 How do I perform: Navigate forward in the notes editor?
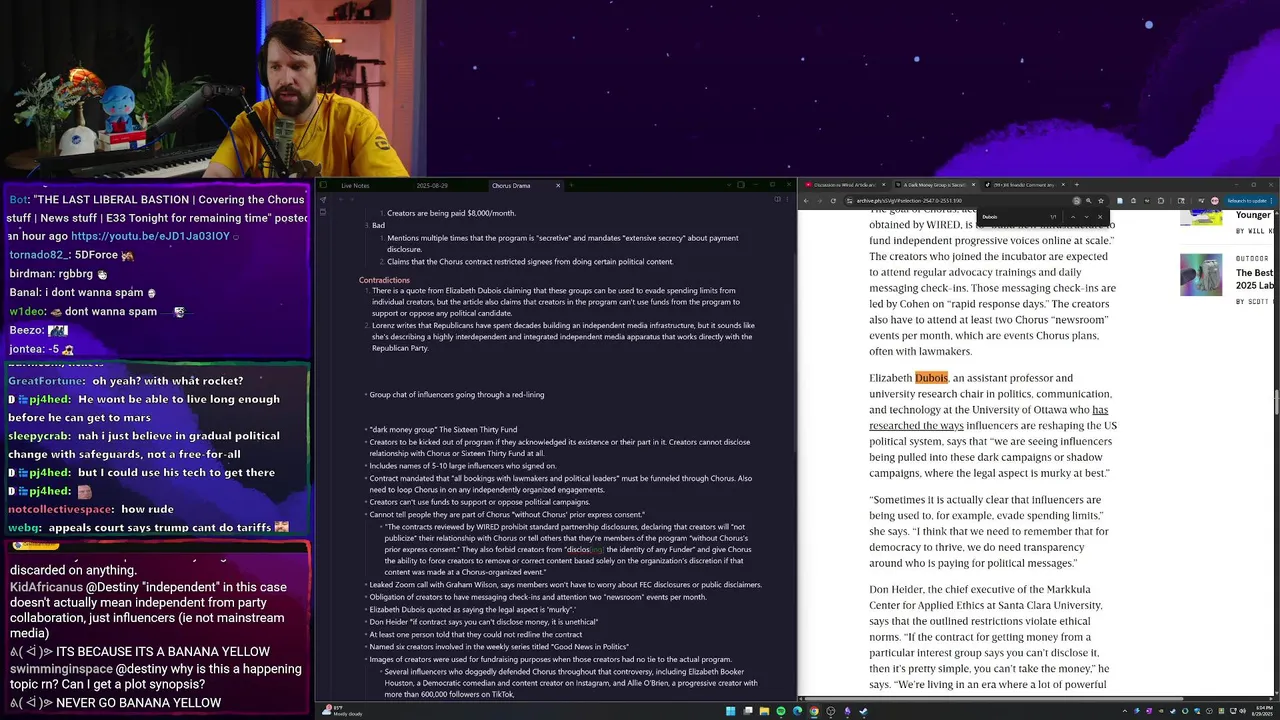(x=352, y=199)
